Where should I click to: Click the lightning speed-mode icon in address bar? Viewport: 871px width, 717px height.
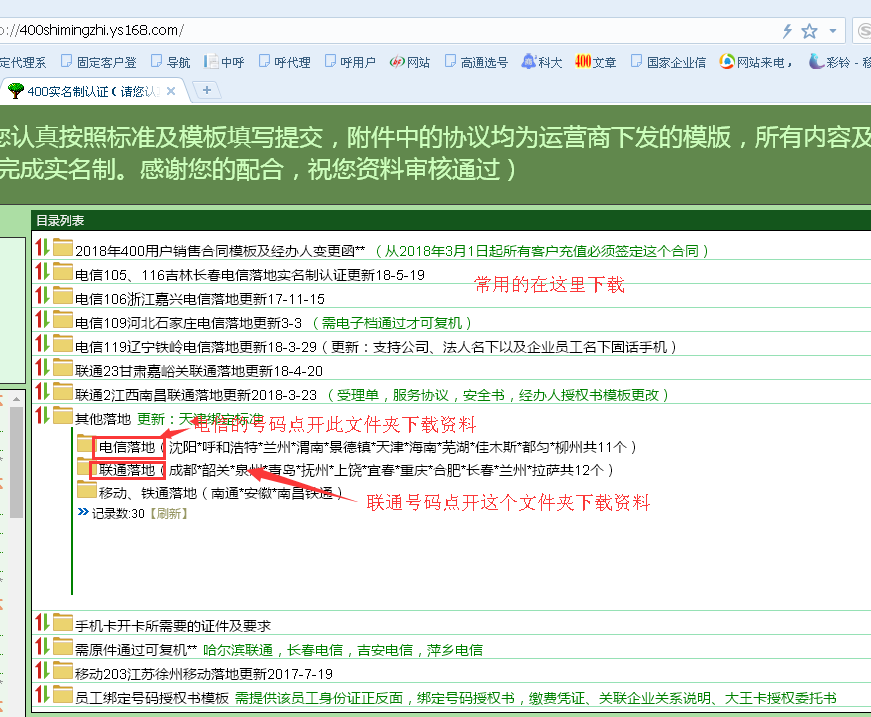[x=787, y=31]
